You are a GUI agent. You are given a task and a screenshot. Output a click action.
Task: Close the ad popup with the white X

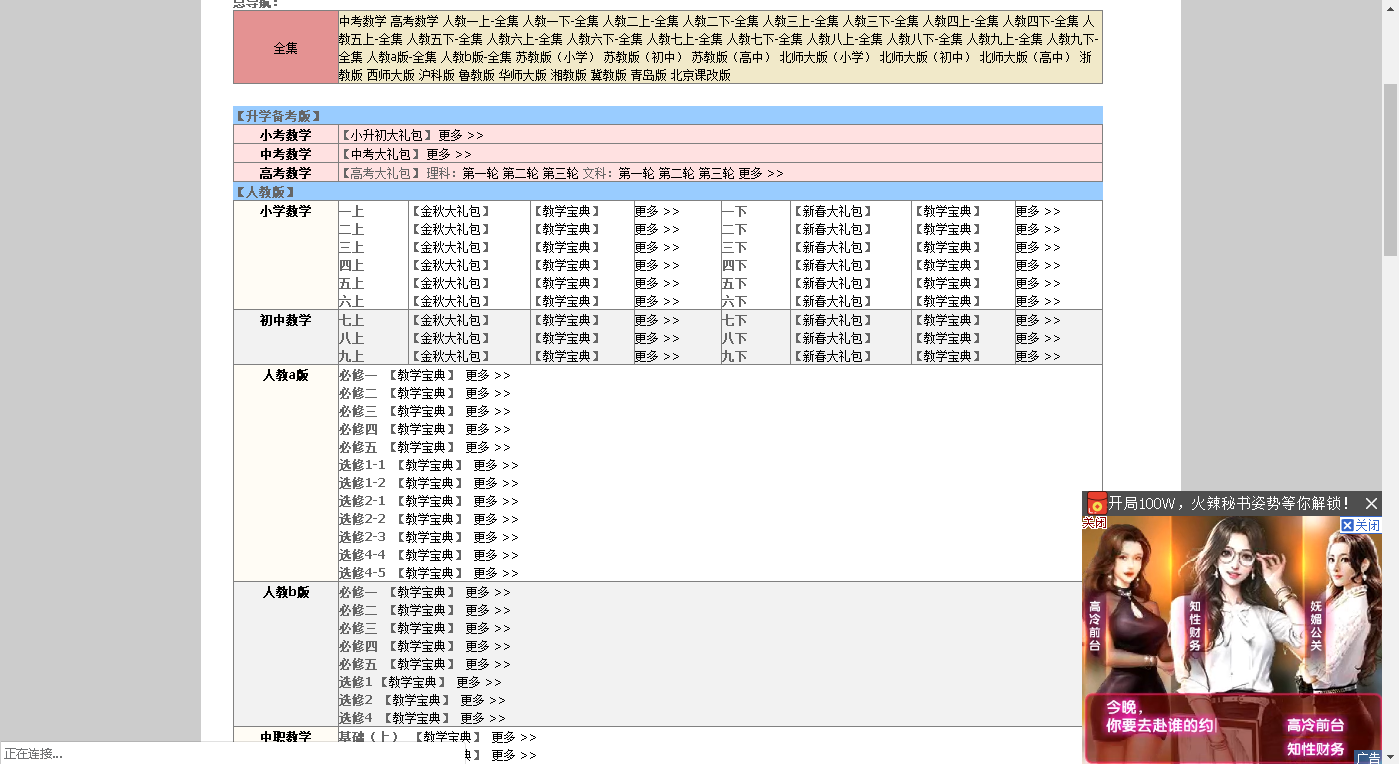click(1371, 503)
